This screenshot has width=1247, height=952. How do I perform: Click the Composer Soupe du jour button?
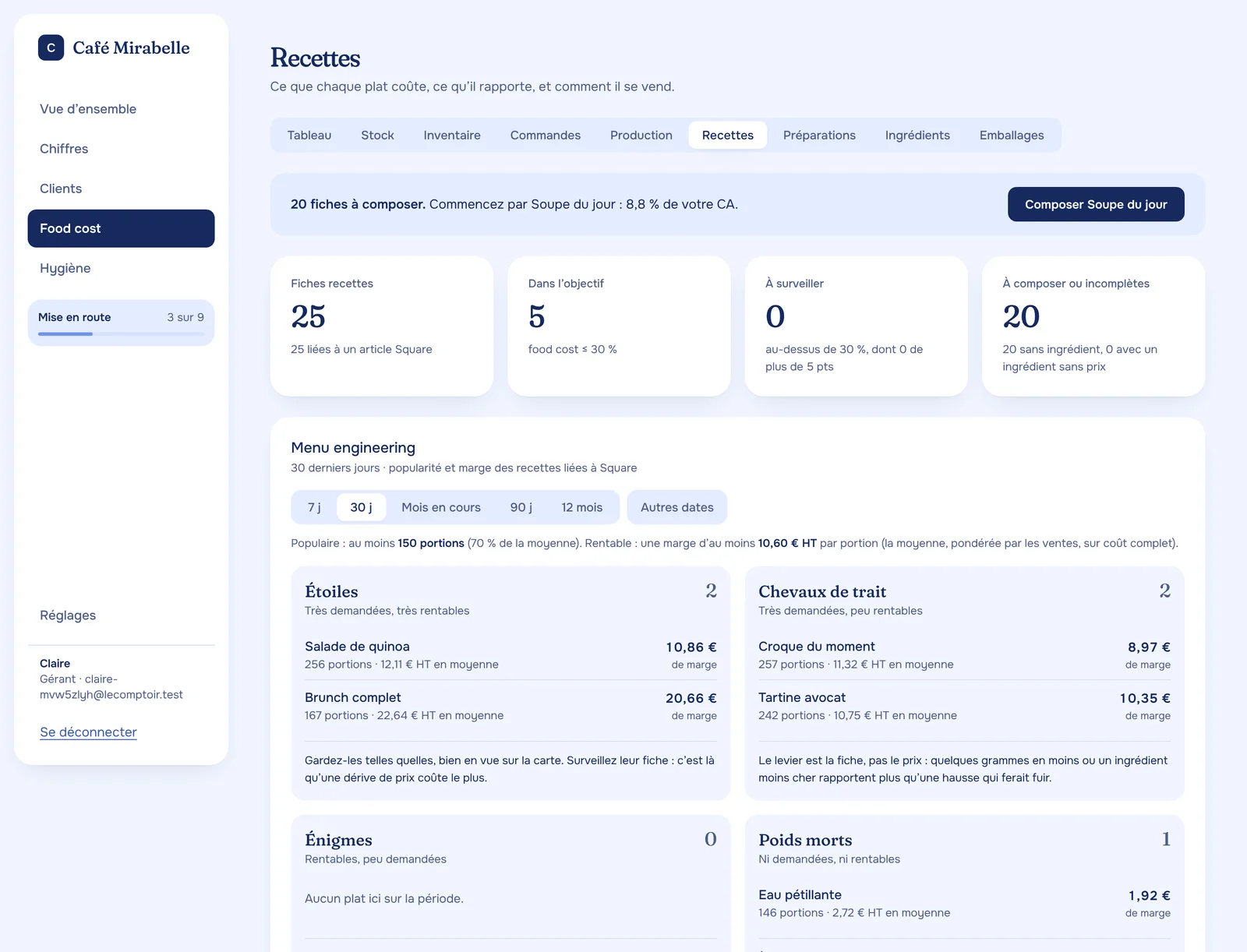click(1096, 204)
